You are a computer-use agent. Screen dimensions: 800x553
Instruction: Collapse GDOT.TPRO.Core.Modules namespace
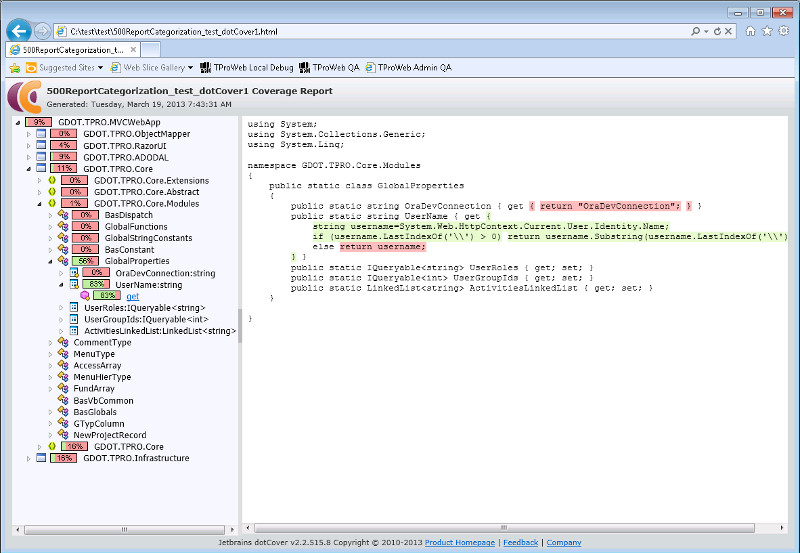tap(39, 204)
